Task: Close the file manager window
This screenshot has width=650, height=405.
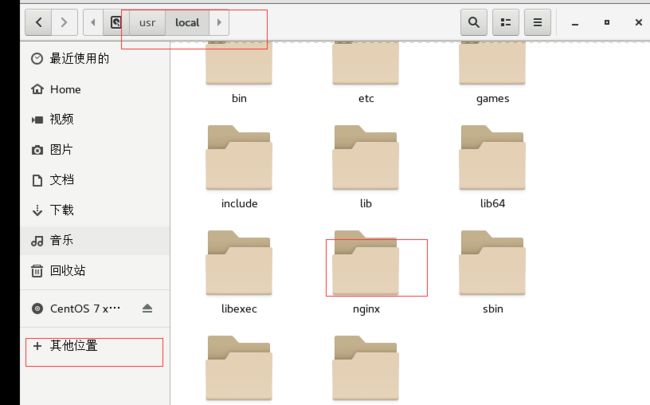Action: click(x=639, y=22)
